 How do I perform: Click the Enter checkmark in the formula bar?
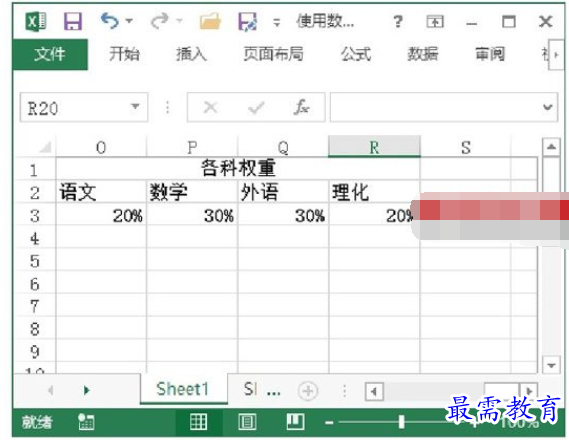256,108
